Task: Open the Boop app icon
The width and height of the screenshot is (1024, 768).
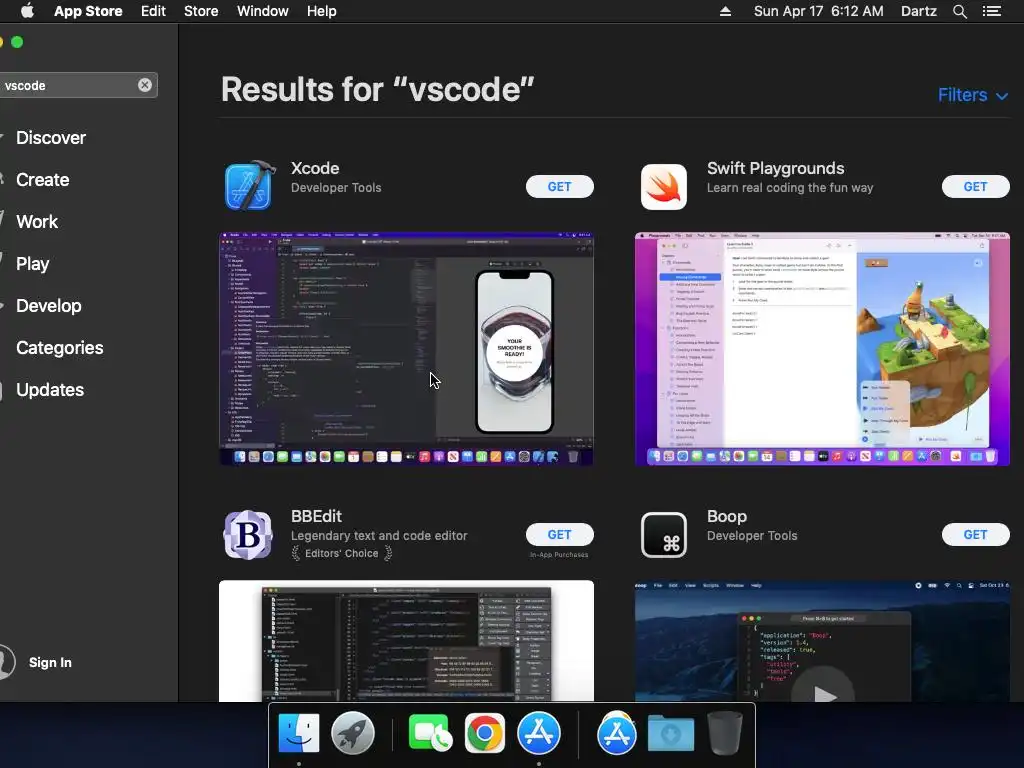Action: [x=664, y=535]
